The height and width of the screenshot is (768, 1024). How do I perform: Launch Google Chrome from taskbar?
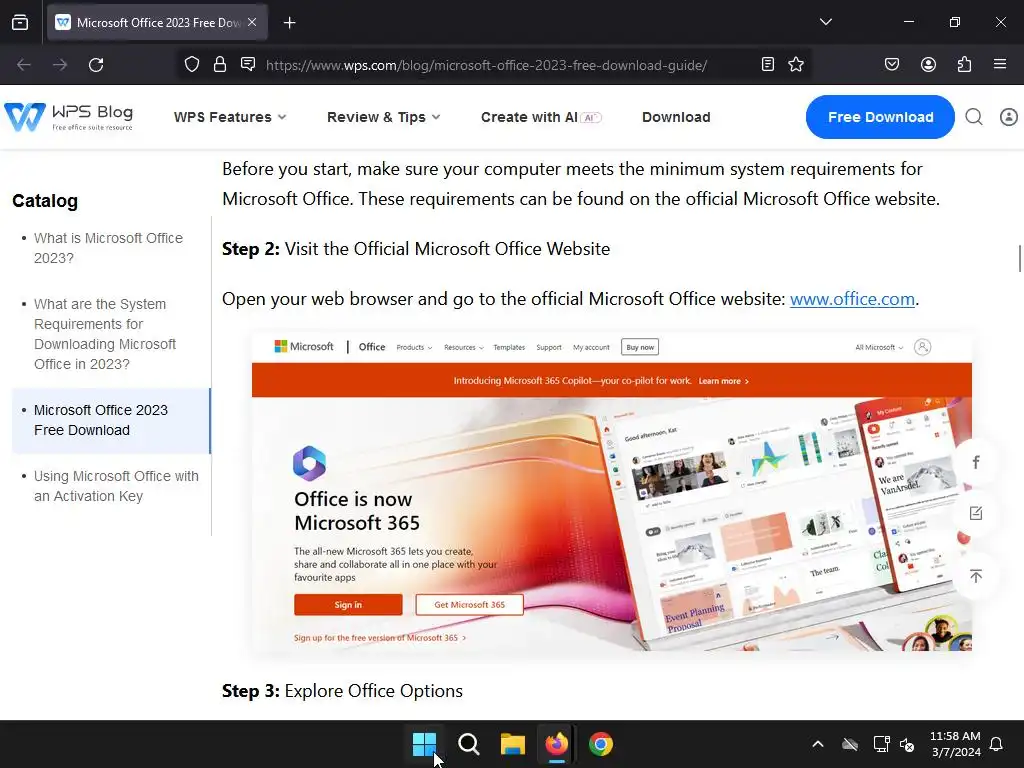600,744
